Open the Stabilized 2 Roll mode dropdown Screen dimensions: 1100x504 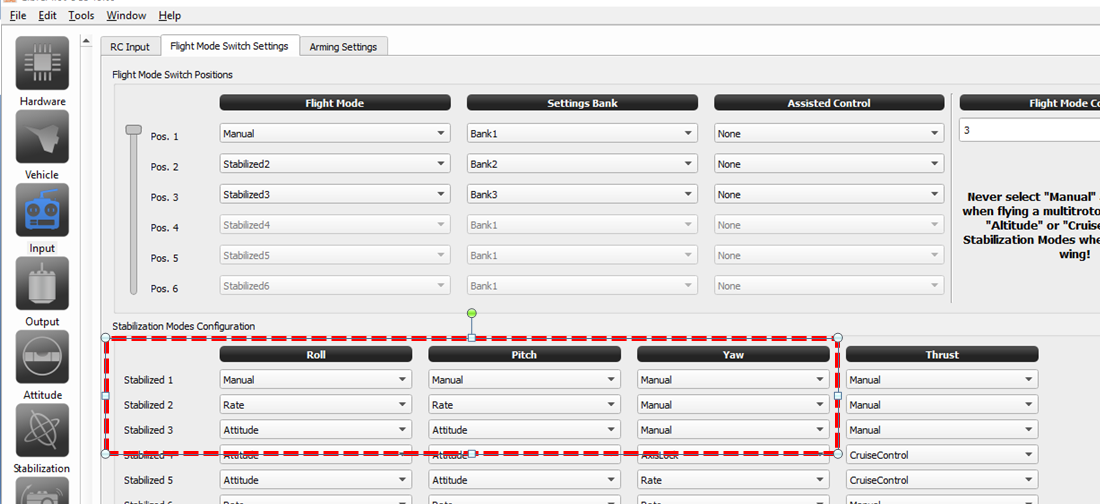click(315, 405)
